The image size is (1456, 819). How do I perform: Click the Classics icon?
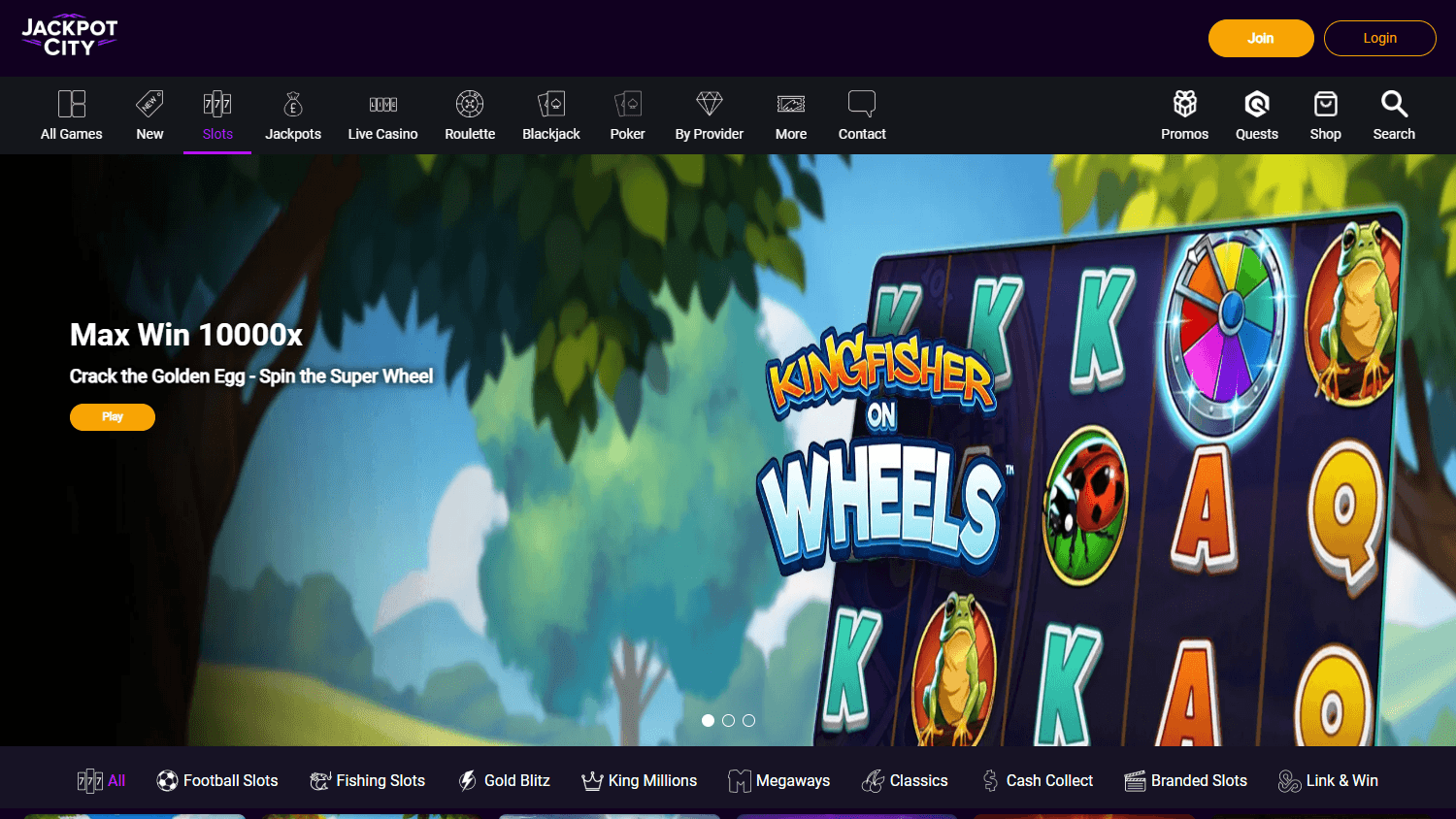coord(873,780)
